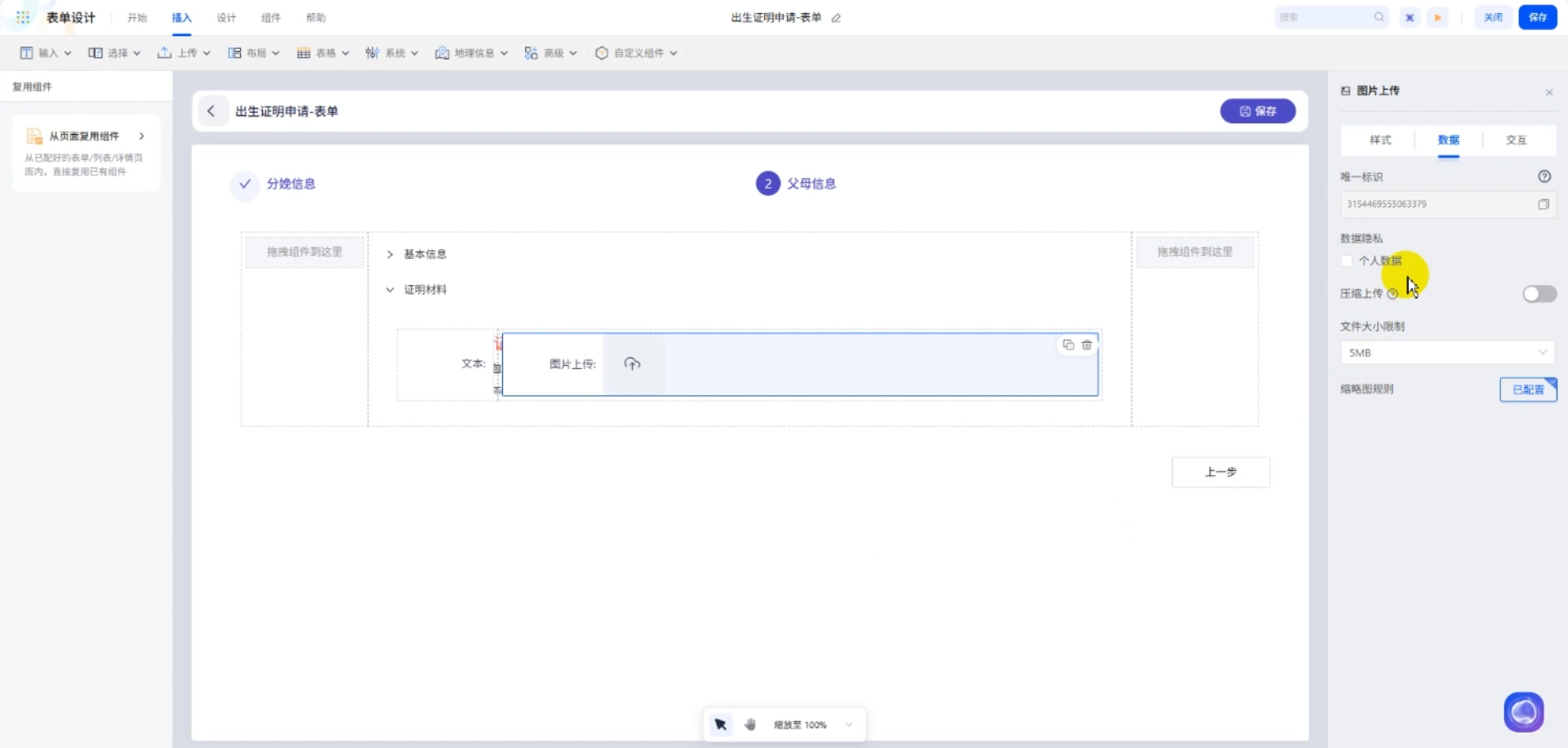Click the magnifier icon in the search box
Viewport: 1568px width, 748px height.
click(1379, 17)
